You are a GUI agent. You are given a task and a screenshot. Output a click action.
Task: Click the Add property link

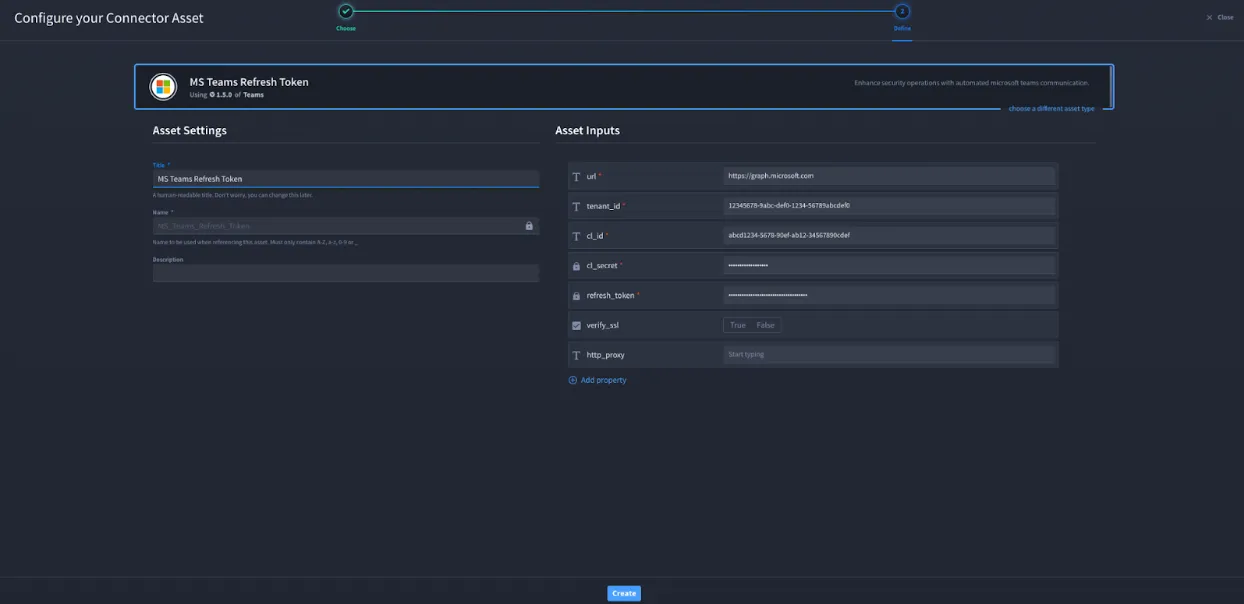pyautogui.click(x=598, y=380)
